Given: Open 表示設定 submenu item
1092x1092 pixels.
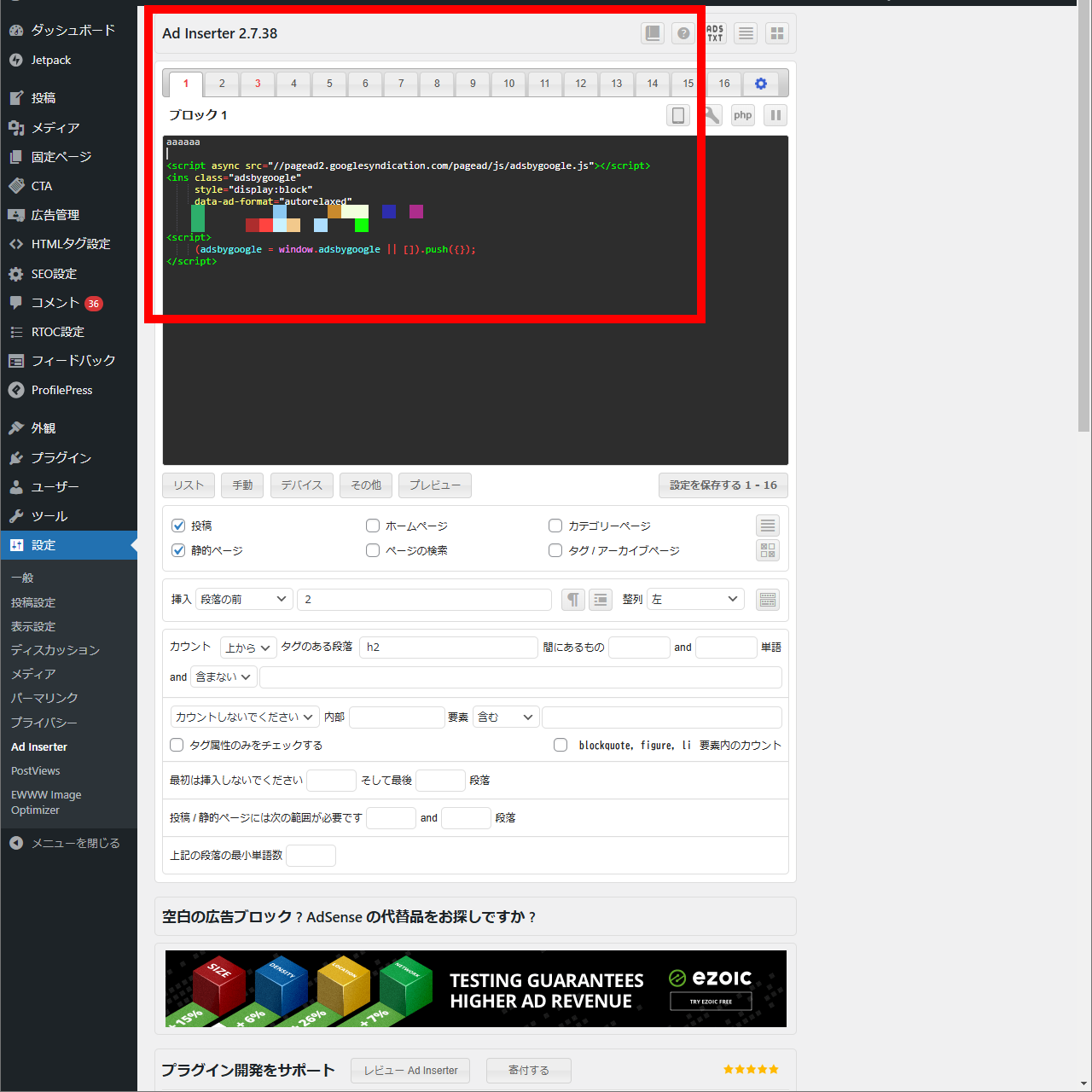Looking at the screenshot, I should [x=33, y=626].
